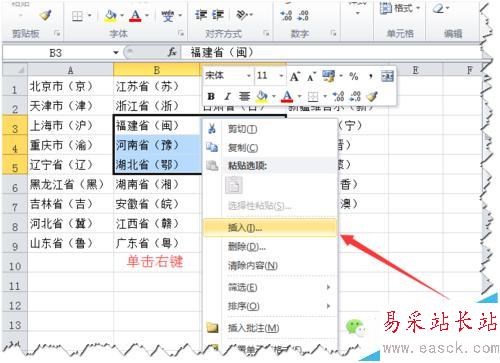Click the Name Box showing B3
This screenshot has height=363, width=500.
(x=56, y=53)
